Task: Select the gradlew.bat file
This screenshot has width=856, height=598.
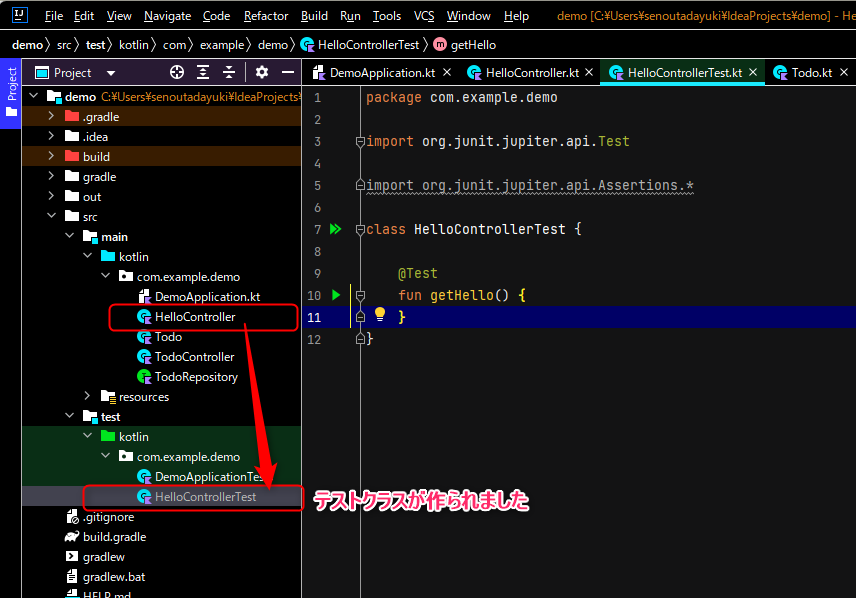Action: (114, 577)
